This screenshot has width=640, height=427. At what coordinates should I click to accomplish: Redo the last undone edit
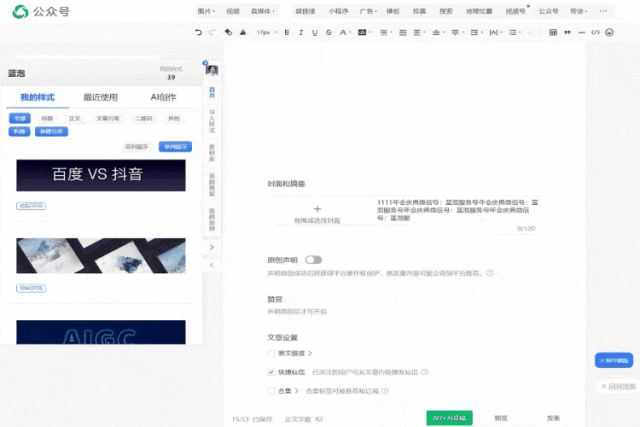coord(212,32)
